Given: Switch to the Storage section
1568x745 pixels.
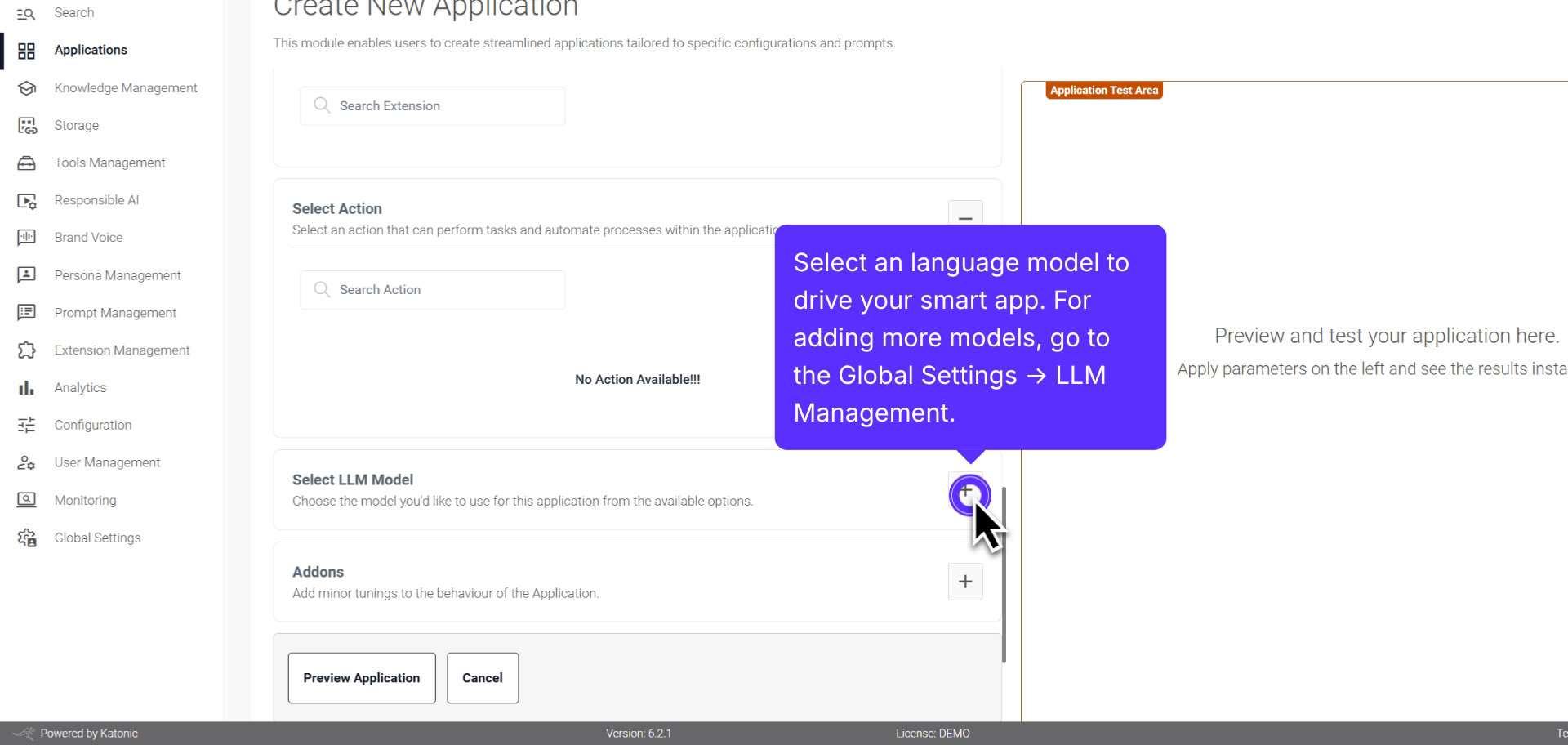Looking at the screenshot, I should click(27, 125).
